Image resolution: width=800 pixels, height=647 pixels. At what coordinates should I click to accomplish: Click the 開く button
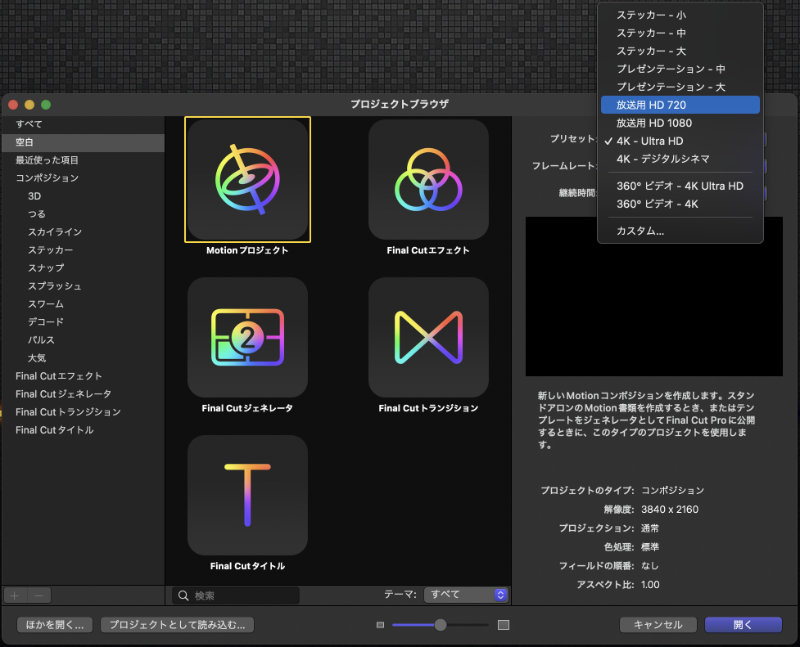click(x=743, y=624)
